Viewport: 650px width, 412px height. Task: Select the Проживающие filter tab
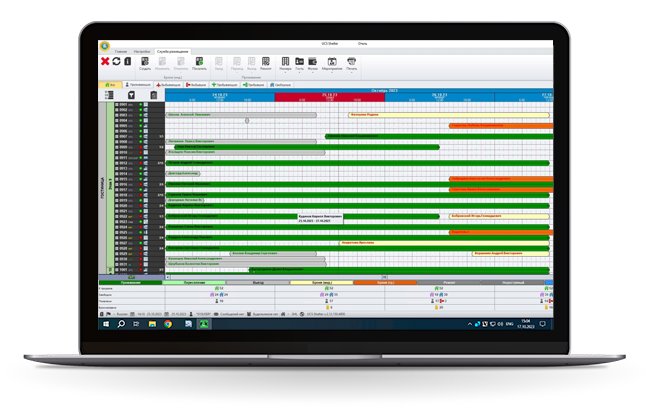point(138,85)
